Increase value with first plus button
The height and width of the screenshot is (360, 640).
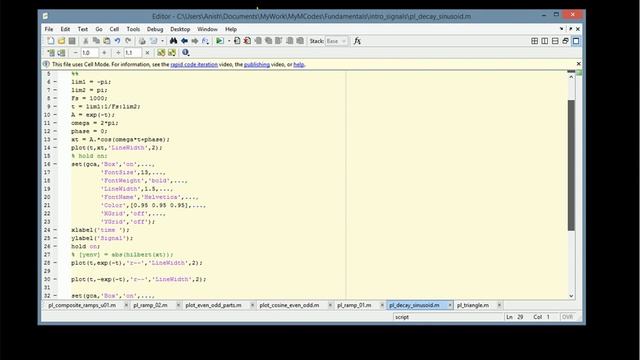point(104,53)
